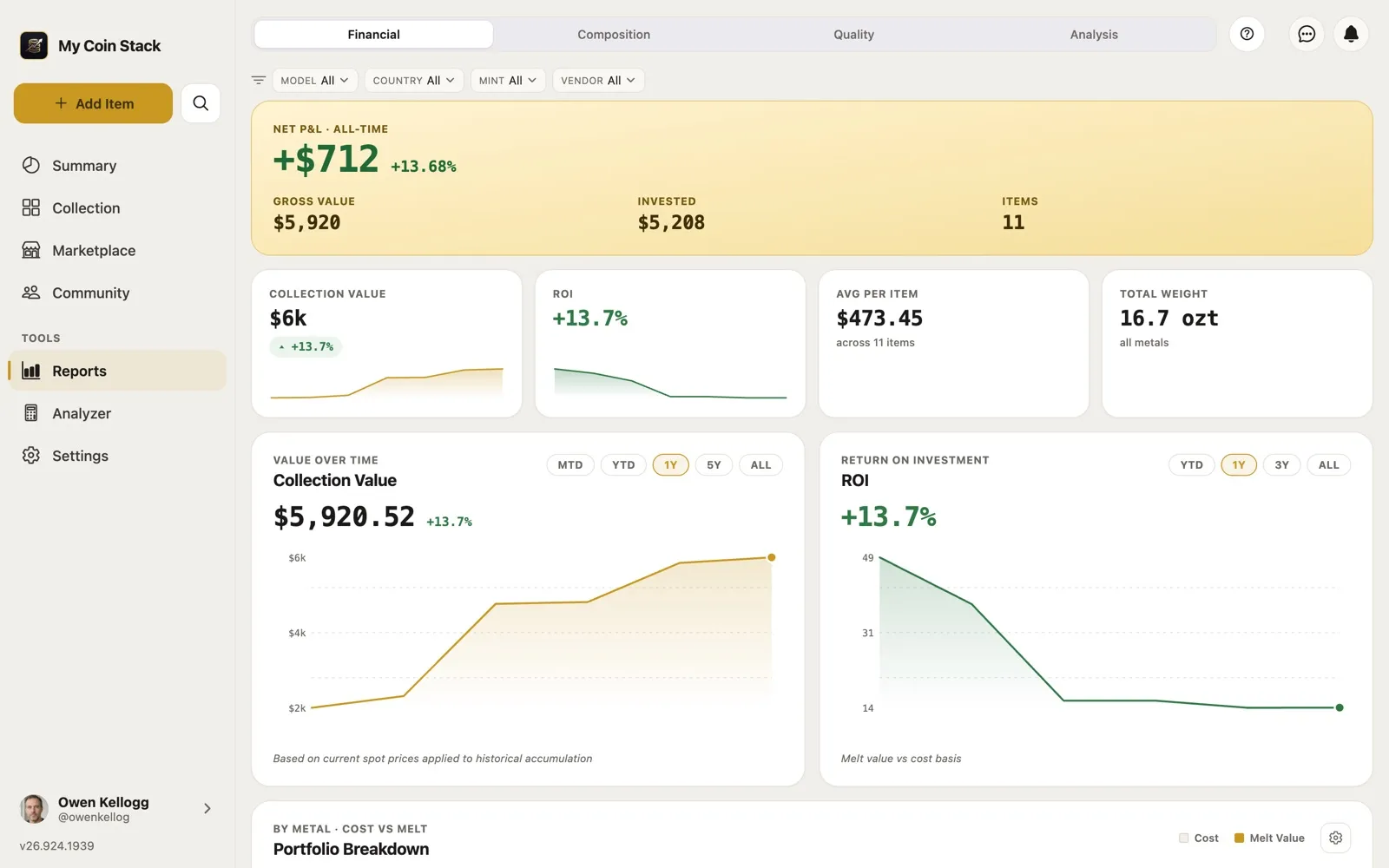
Task: Click the Analyzer calculator icon
Action: point(31,413)
